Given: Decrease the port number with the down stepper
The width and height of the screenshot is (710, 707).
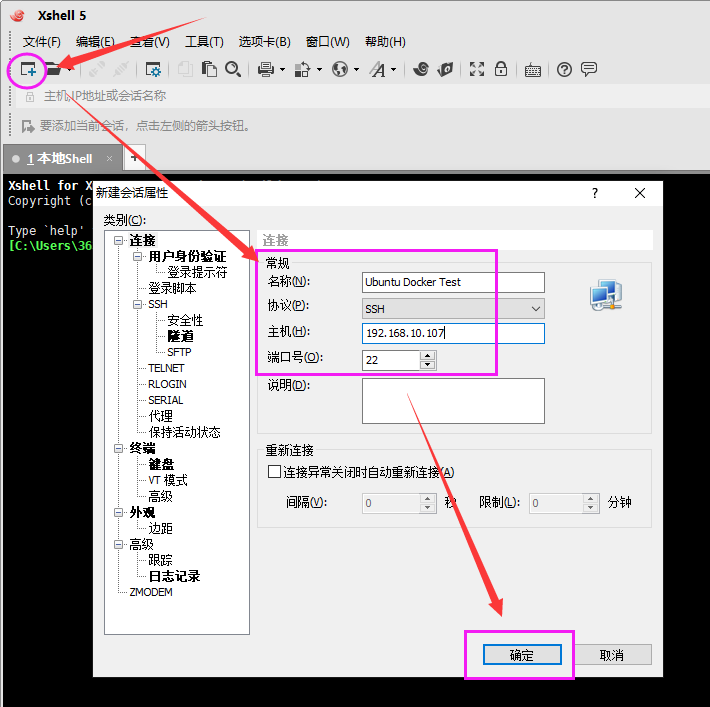Looking at the screenshot, I should [427, 365].
